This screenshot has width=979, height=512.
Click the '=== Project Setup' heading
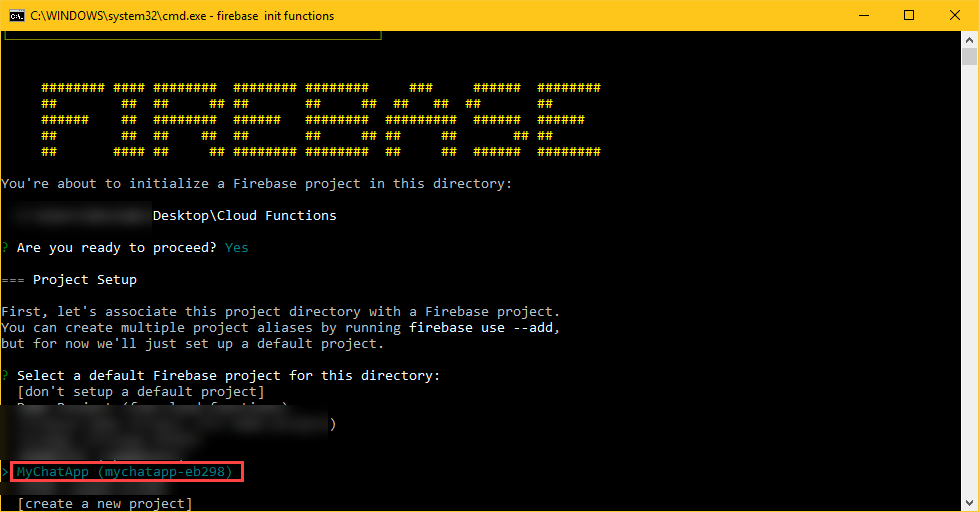(69, 279)
